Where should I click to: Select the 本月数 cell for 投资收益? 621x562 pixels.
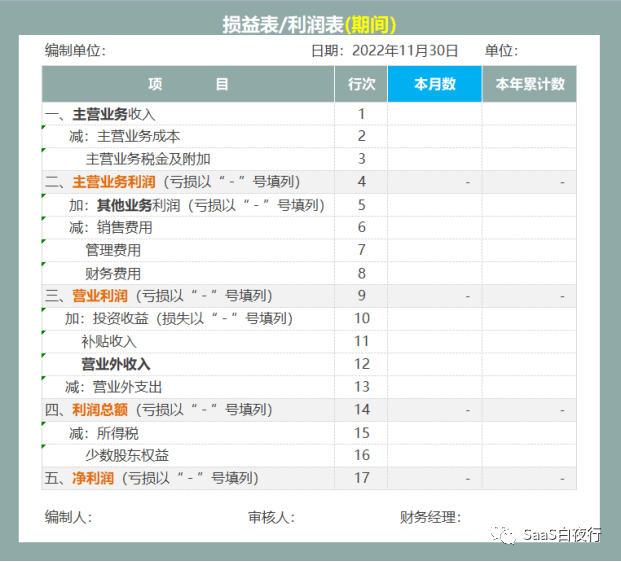[434, 319]
